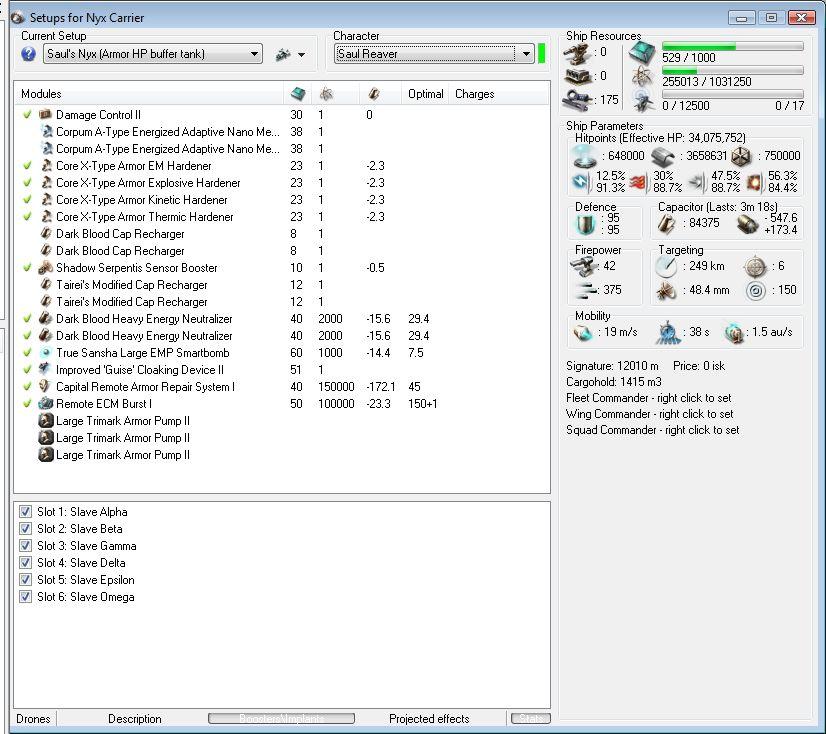Click the powergrid column header icon
Image resolution: width=826 pixels, height=734 pixels.
pos(327,94)
